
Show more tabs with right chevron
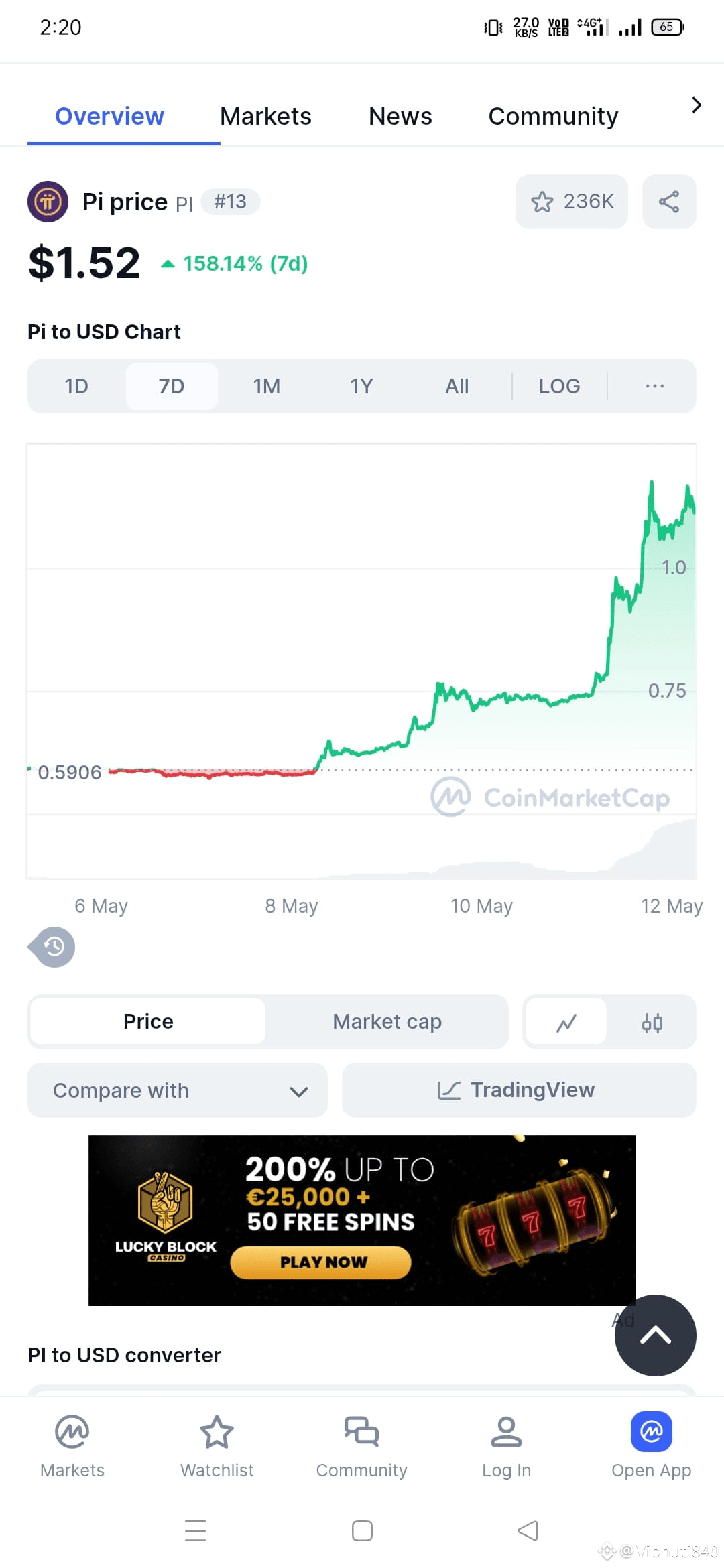point(697,105)
